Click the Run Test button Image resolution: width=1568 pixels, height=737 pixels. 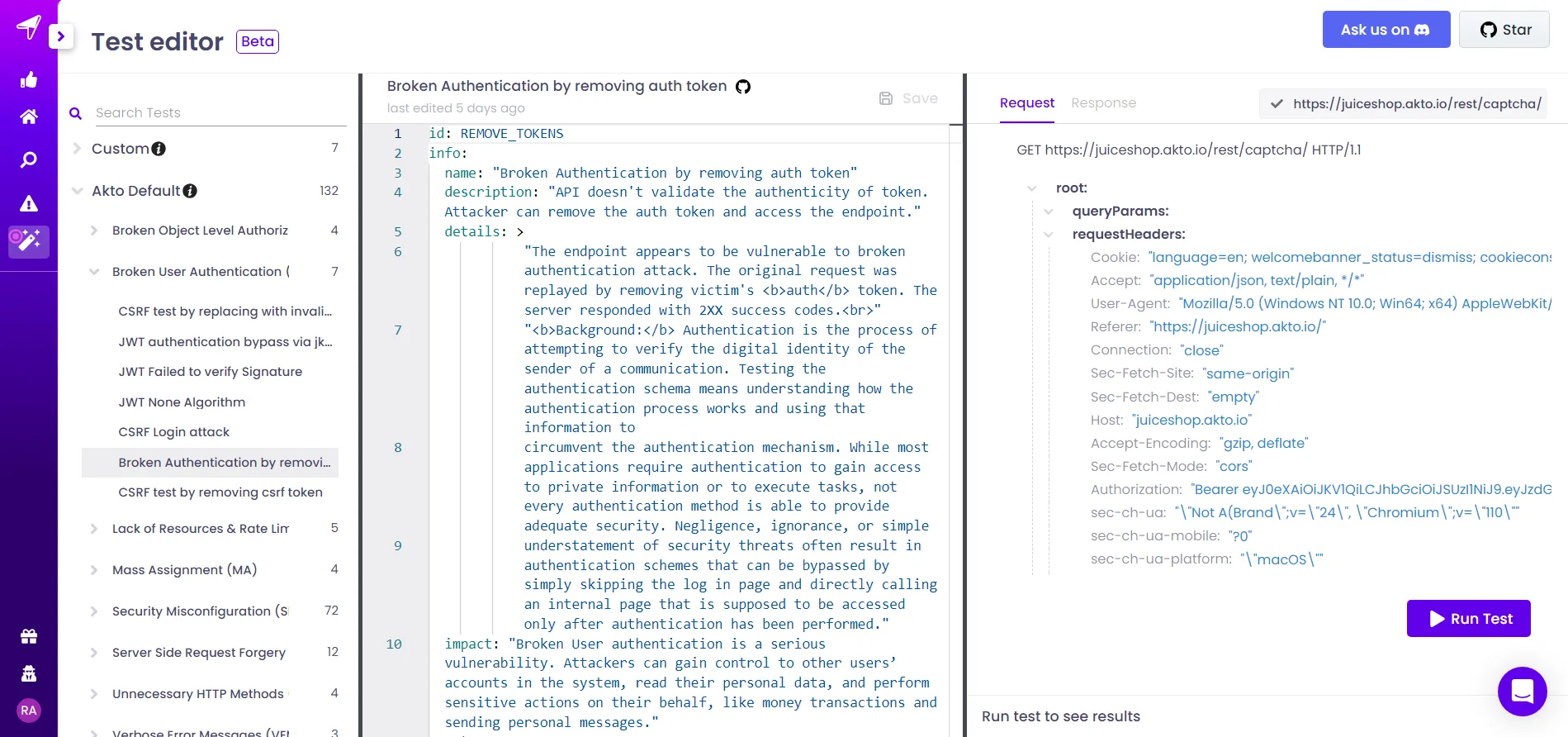coord(1469,619)
